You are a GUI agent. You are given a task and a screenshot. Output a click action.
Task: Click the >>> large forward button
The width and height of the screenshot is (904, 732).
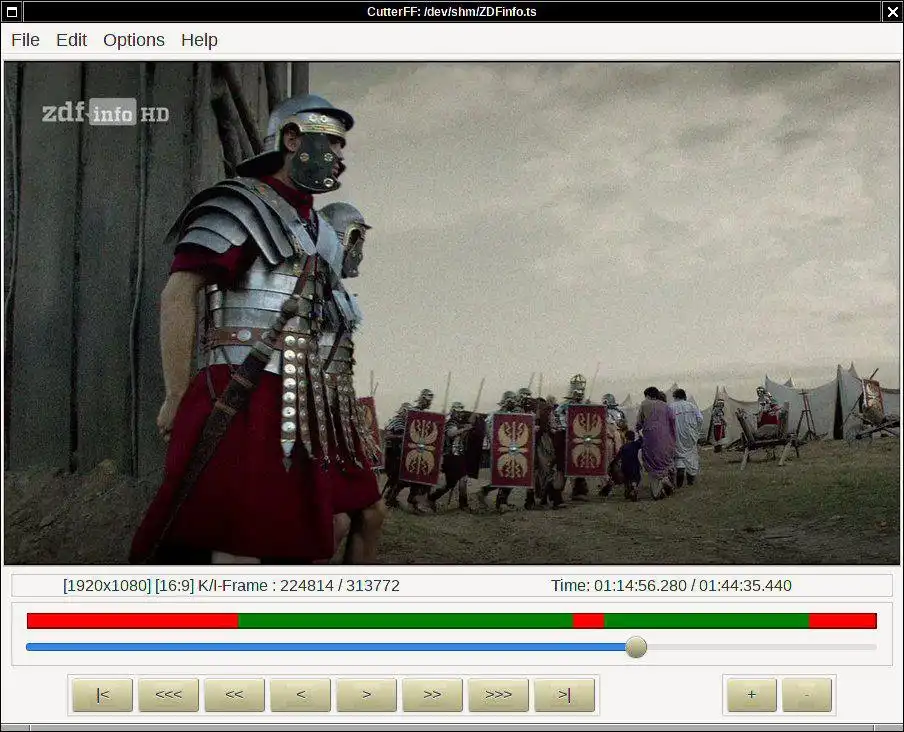coord(499,695)
